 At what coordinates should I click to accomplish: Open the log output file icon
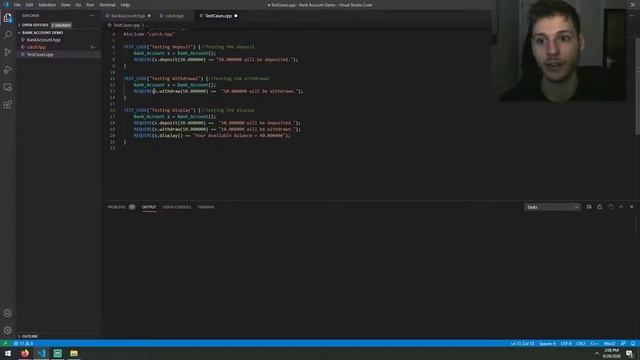611,207
